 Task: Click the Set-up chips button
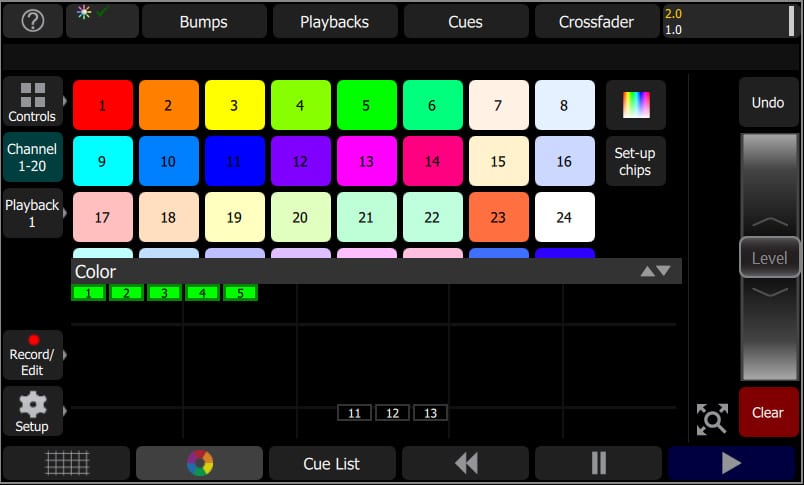pyautogui.click(x=635, y=161)
